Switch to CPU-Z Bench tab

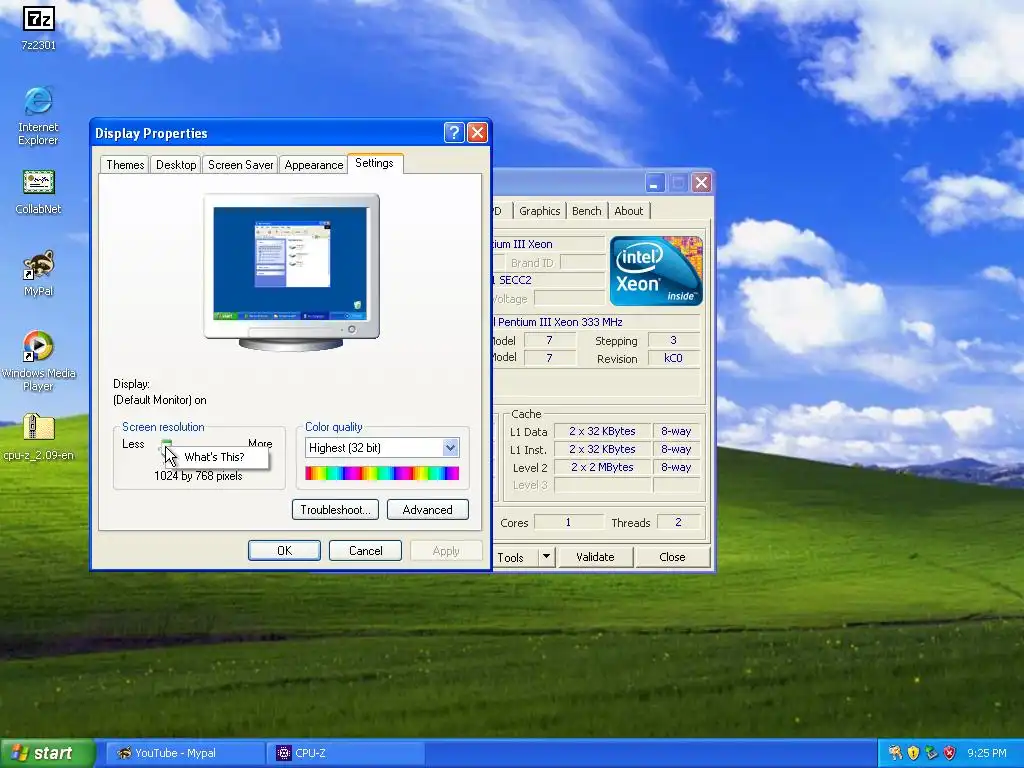click(586, 211)
